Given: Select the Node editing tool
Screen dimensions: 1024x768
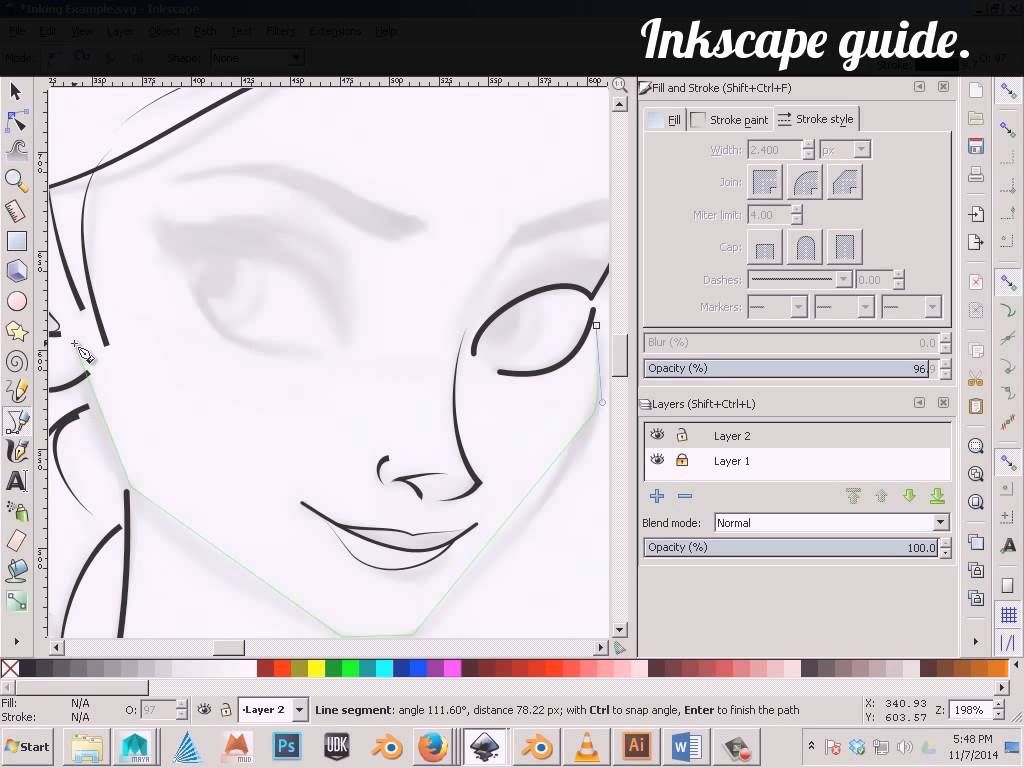Looking at the screenshot, I should (15, 121).
